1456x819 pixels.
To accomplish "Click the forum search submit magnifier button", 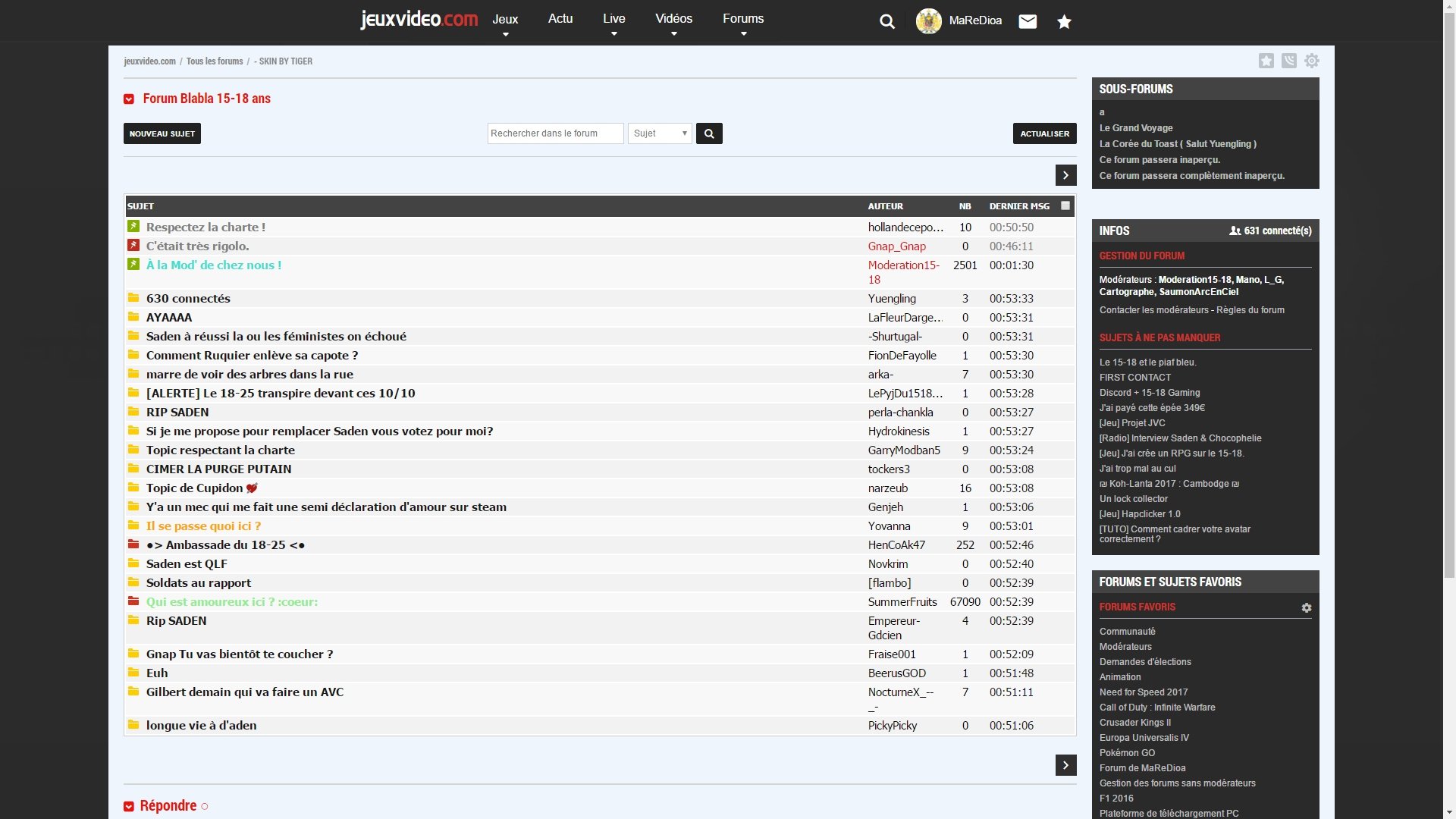I will pyautogui.click(x=709, y=133).
